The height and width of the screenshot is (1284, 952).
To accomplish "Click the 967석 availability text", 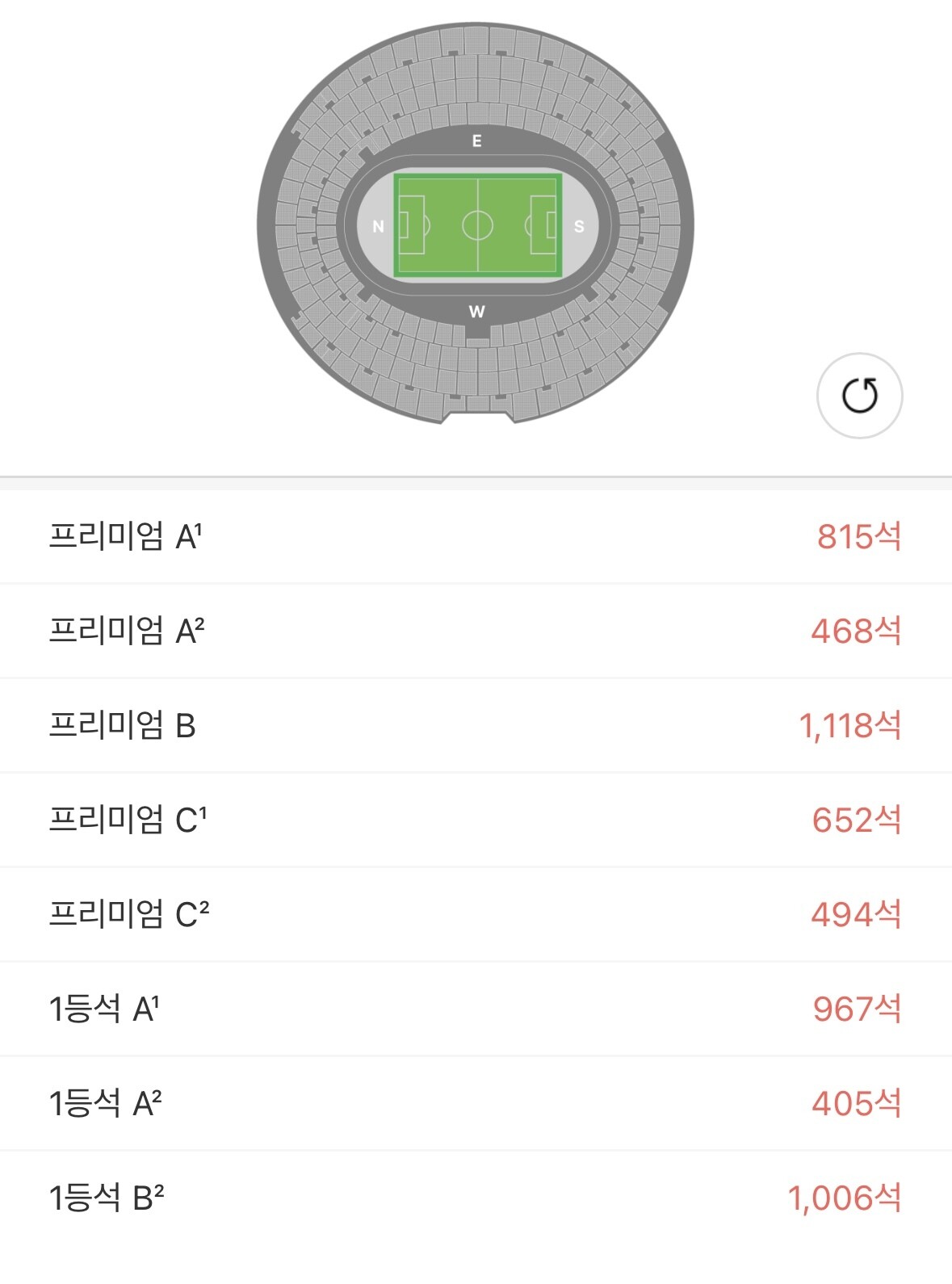I will [x=857, y=1009].
